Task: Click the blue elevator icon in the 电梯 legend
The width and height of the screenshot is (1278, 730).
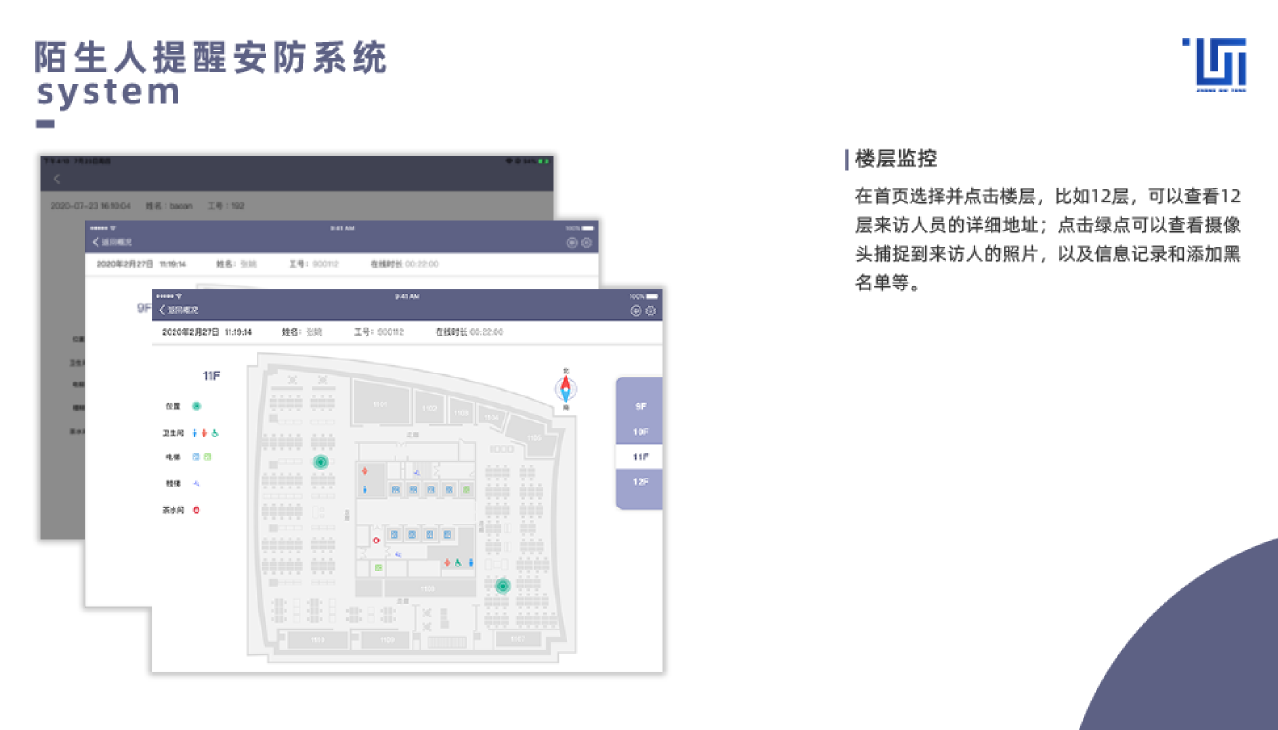Action: pos(196,457)
